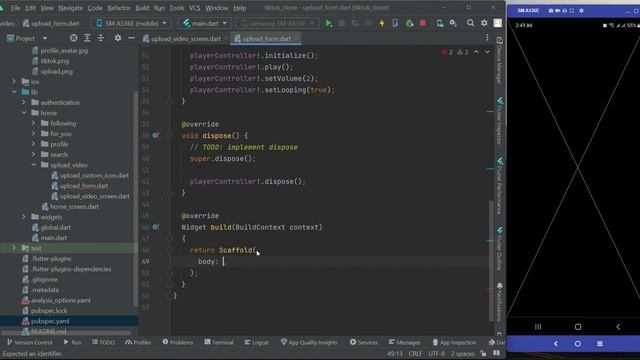Collapse the home folder
Screen dimensions: 640x360
point(24,113)
